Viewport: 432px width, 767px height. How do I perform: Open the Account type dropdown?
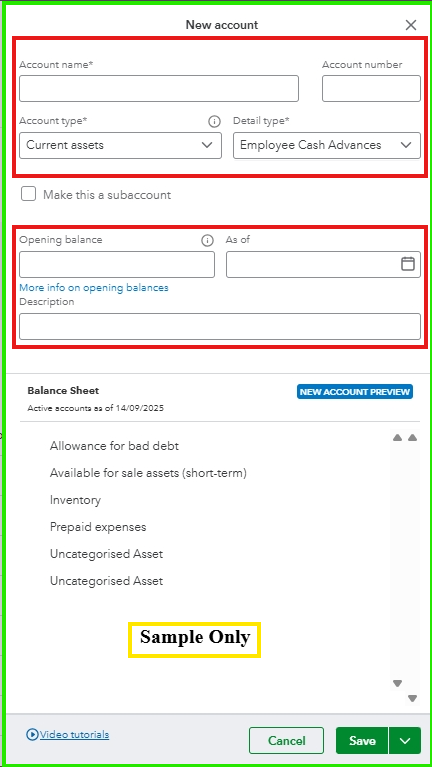pos(120,145)
